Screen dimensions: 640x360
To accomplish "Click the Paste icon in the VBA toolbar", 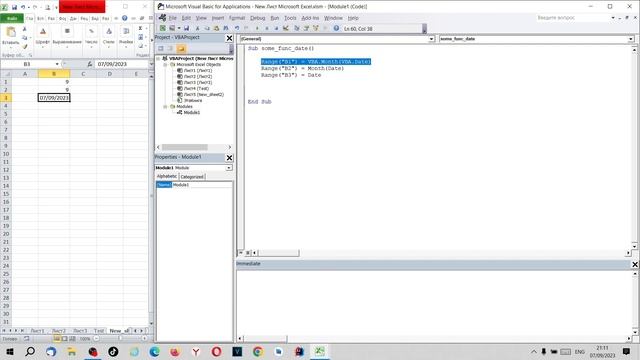I will click(216, 28).
